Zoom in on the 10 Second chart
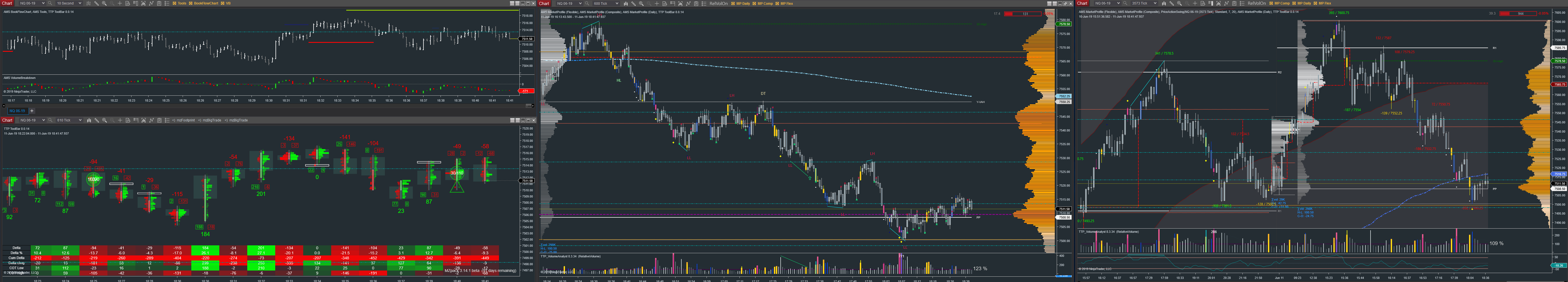Image resolution: width=1568 pixels, height=282 pixels. [104, 3]
